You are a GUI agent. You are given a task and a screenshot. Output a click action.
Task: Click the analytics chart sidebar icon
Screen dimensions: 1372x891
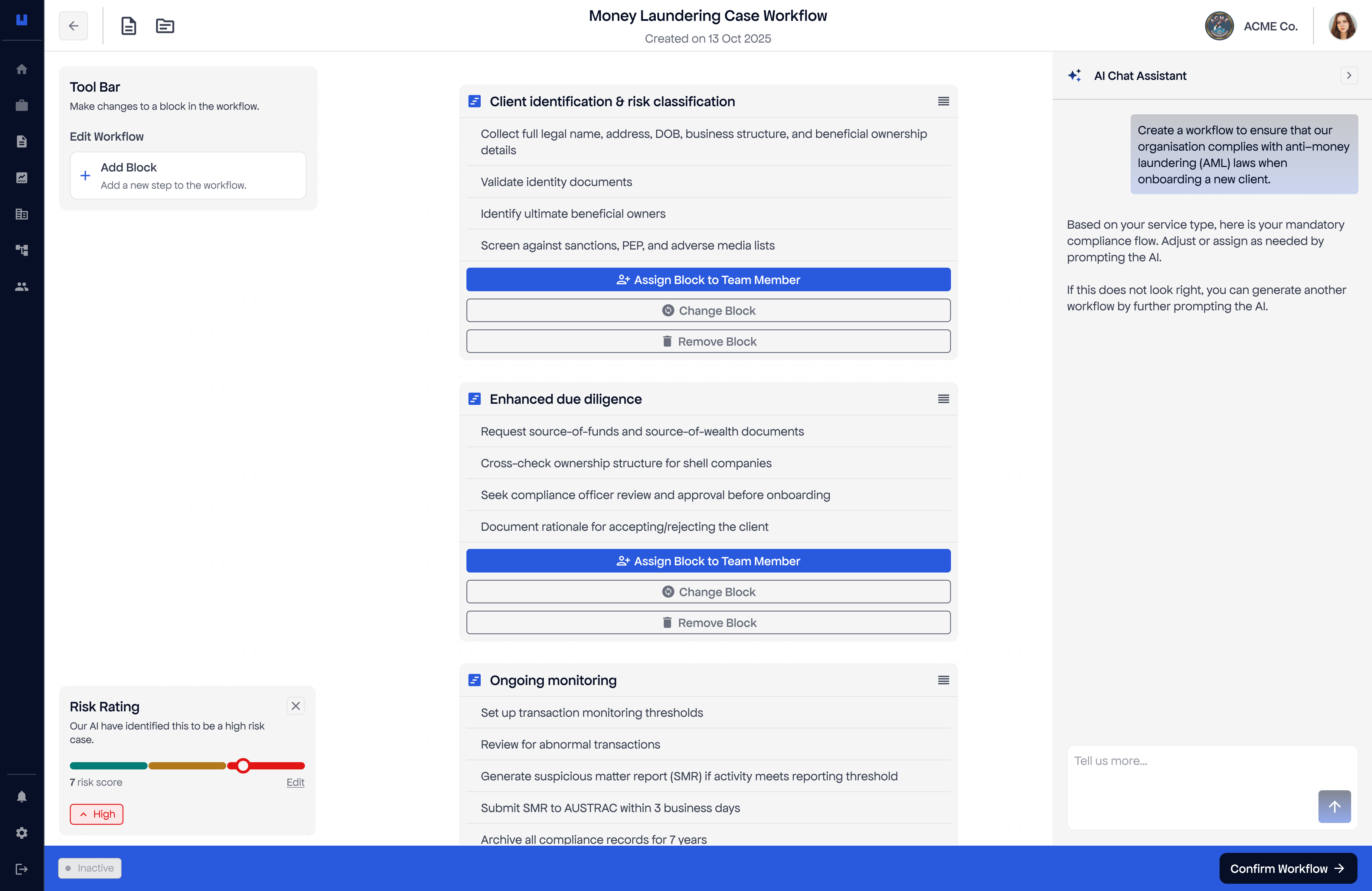[x=22, y=178]
